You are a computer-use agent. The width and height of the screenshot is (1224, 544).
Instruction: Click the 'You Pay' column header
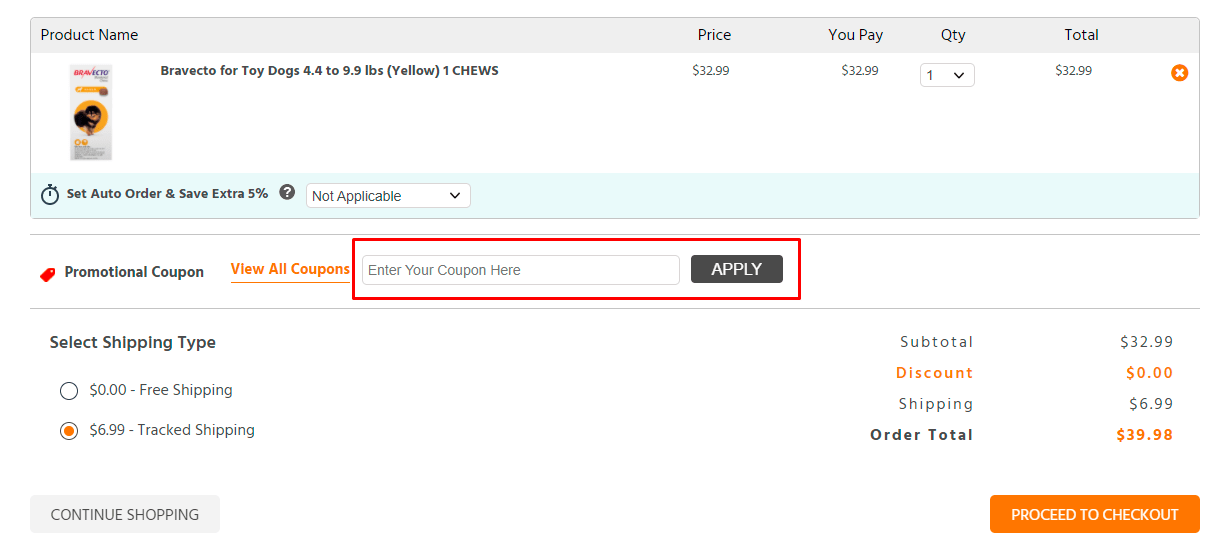[x=856, y=35]
